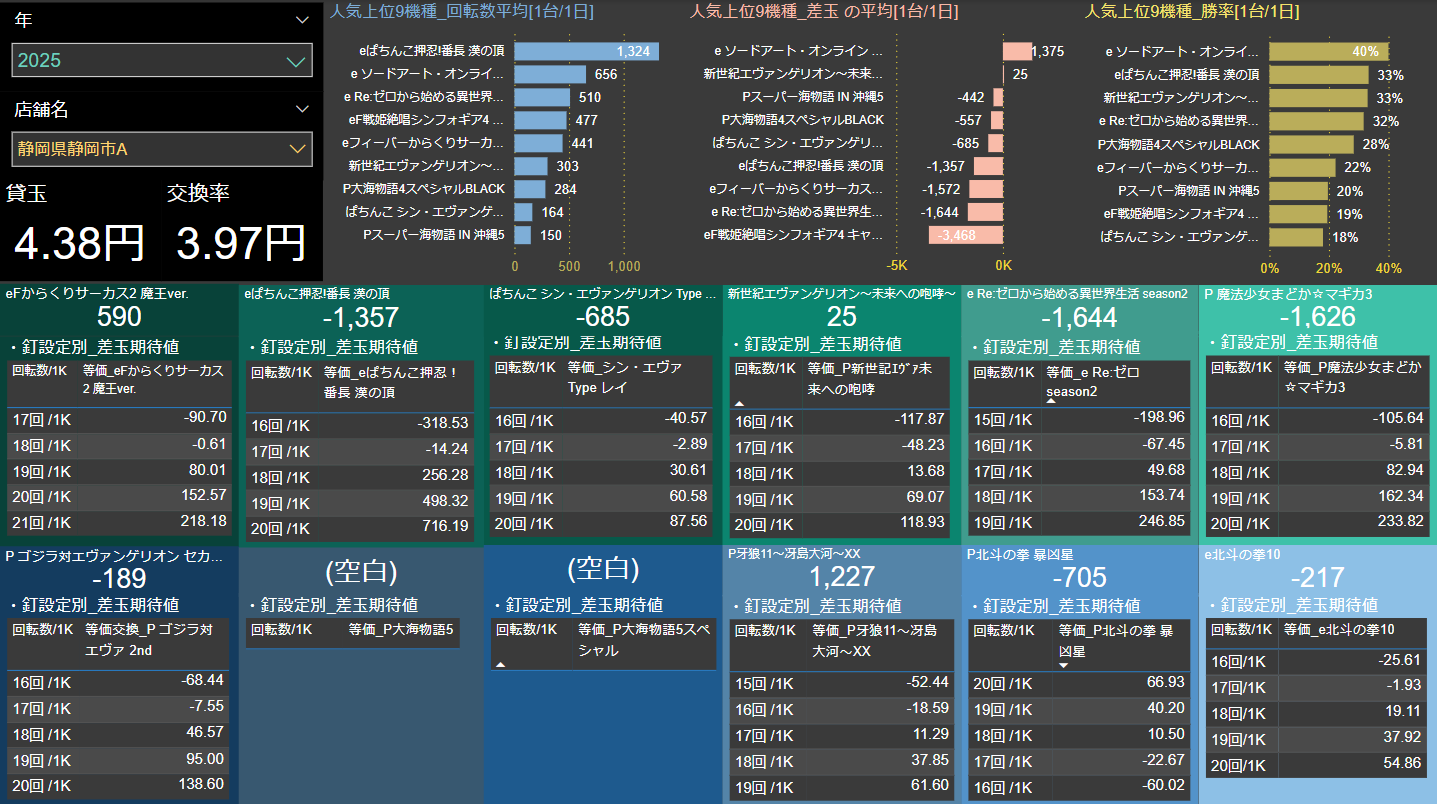This screenshot has height=804, width=1437.
Task: Select the 20回/1K row showing 716.19
Action: 358,526
